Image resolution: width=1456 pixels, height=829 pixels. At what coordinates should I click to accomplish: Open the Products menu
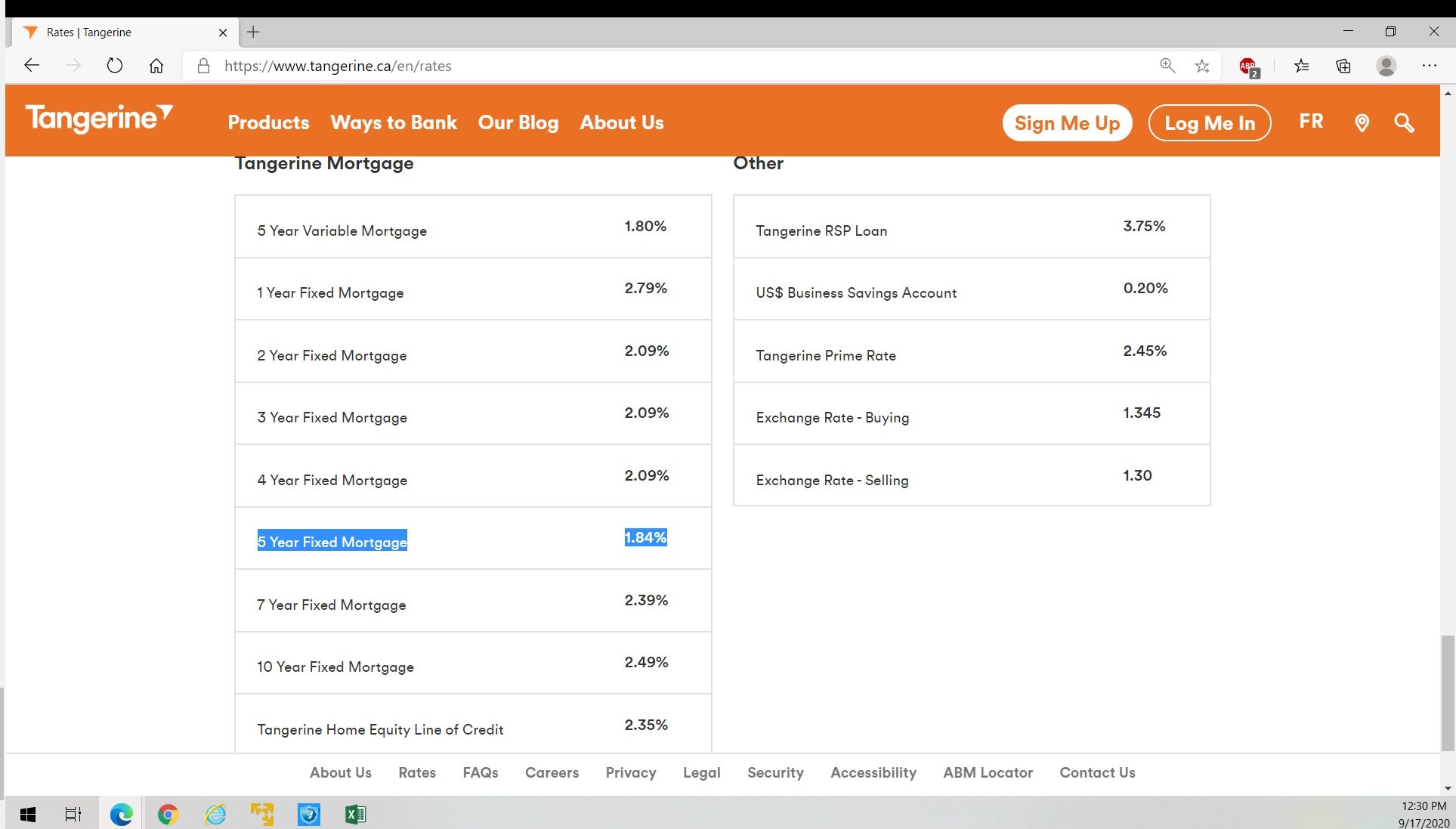tap(268, 122)
